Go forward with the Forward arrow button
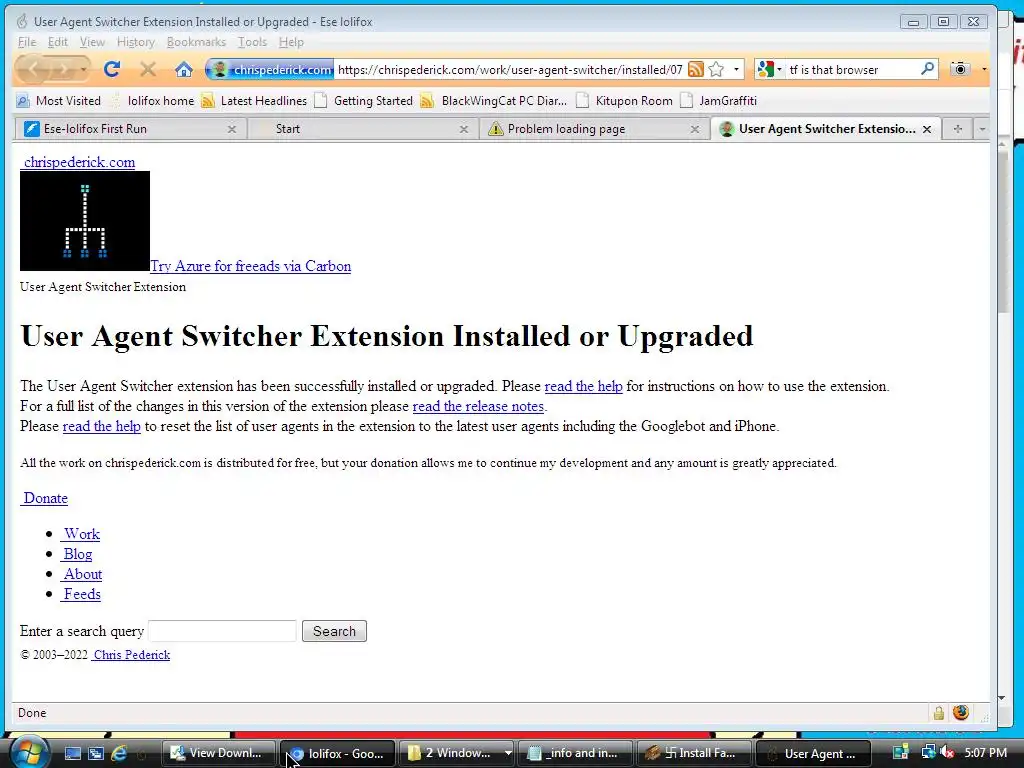The width and height of the screenshot is (1024, 768). pyautogui.click(x=62, y=69)
